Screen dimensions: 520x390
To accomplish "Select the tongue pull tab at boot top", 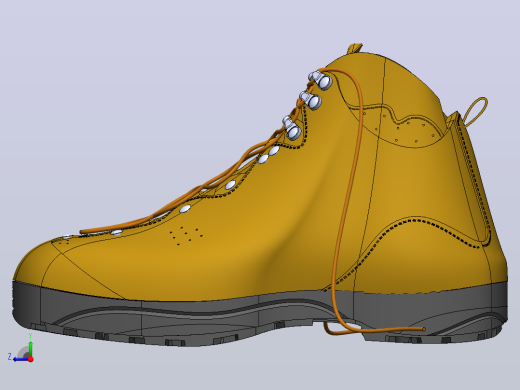I will click(x=355, y=48).
